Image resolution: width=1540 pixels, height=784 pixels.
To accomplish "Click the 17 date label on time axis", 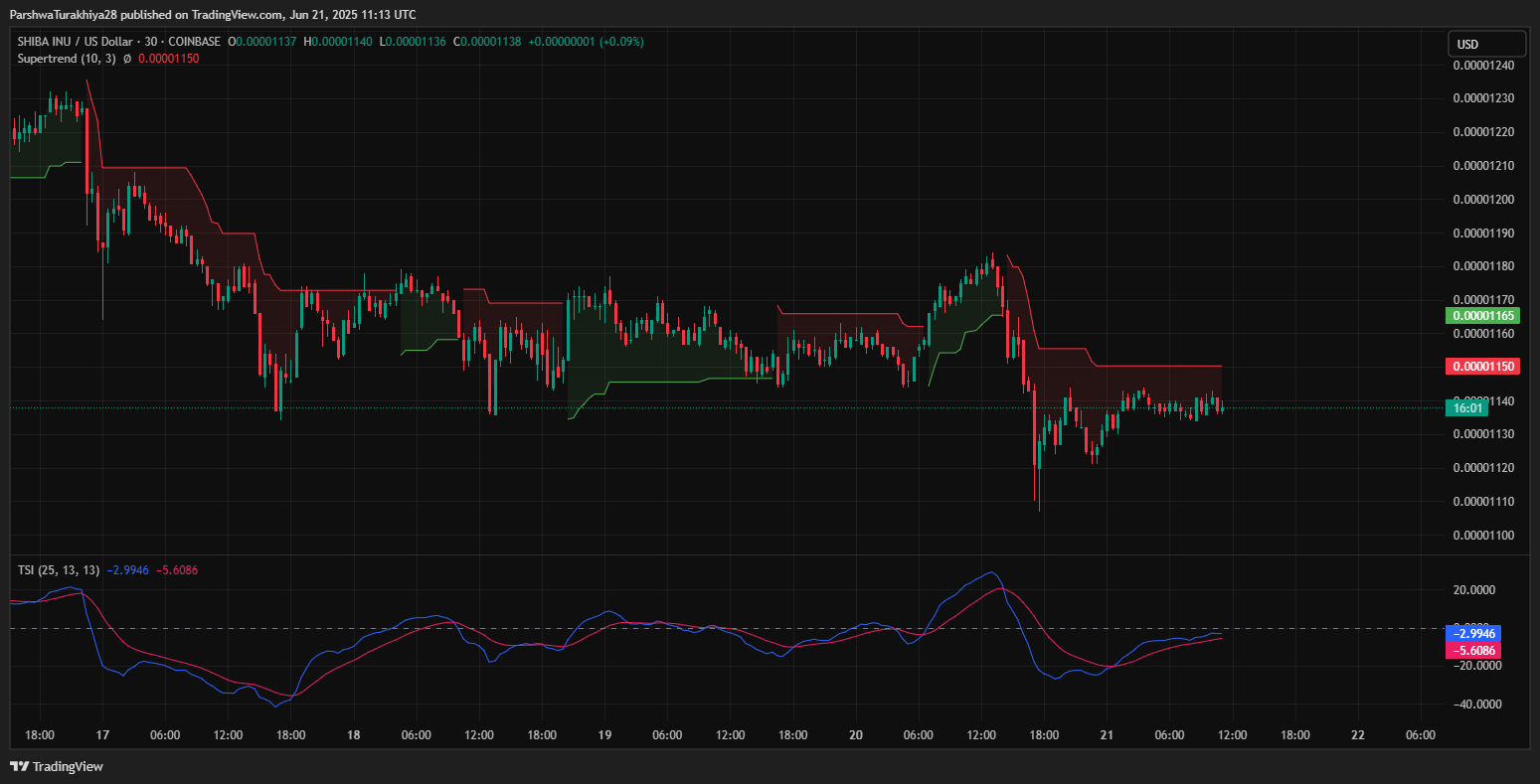I will coord(101,735).
